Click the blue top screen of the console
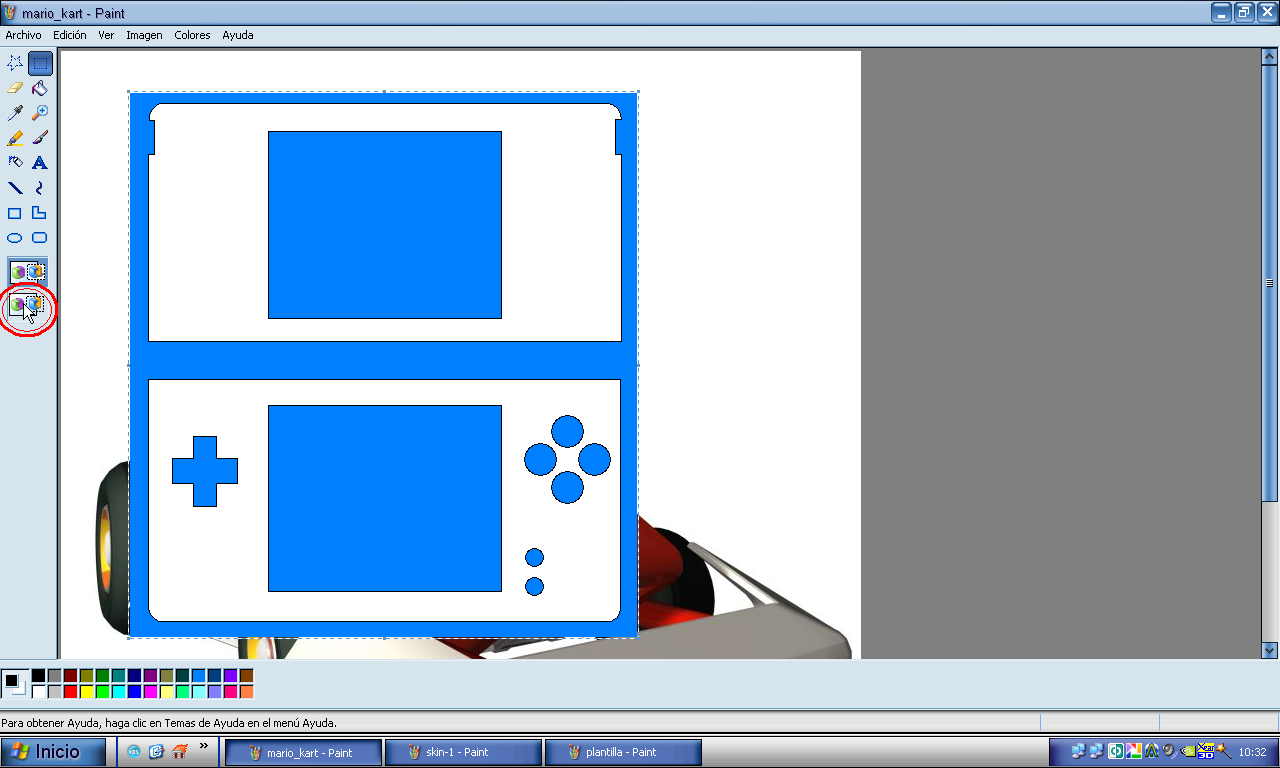 385,225
